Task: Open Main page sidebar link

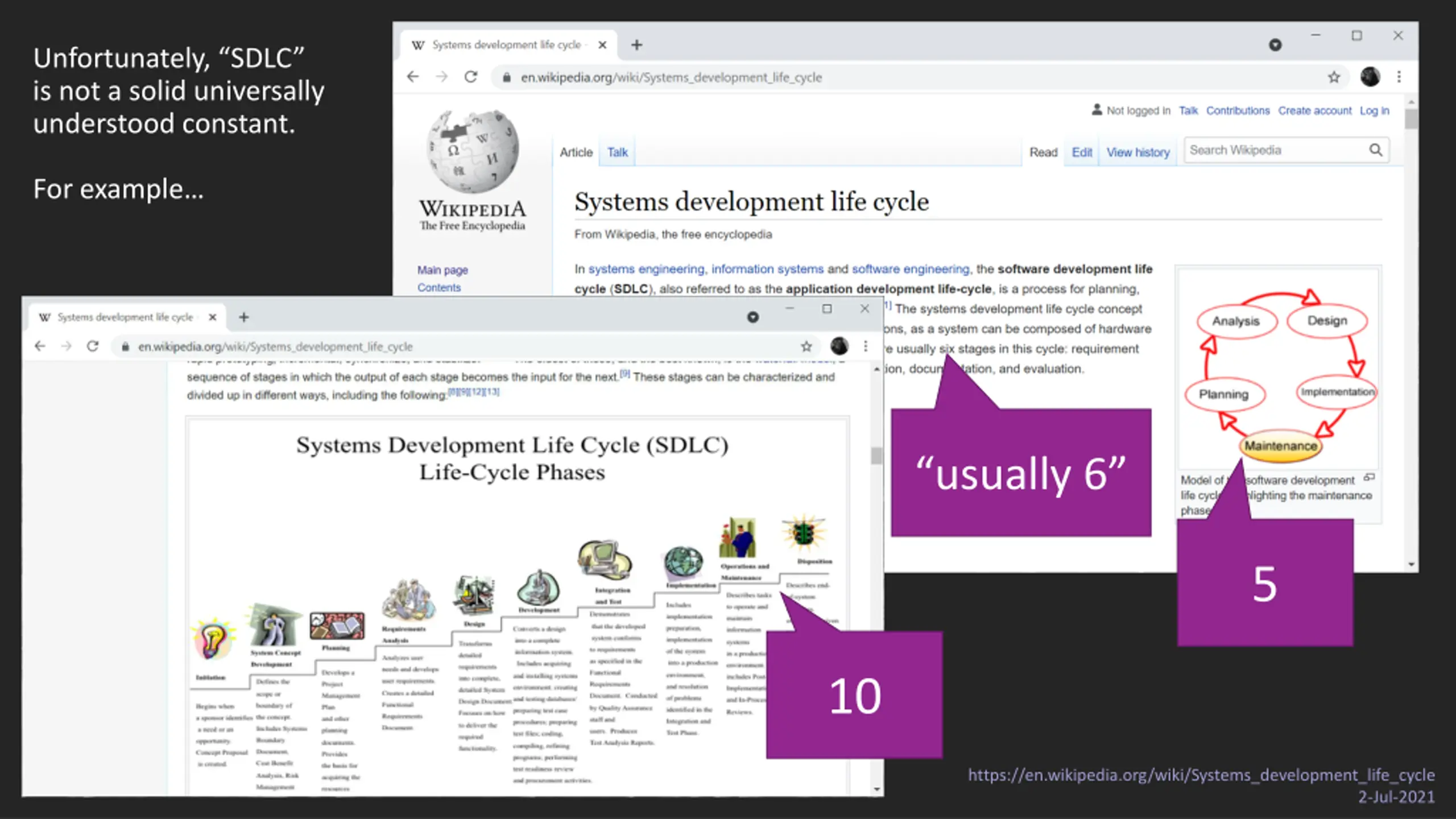Action: 442,270
